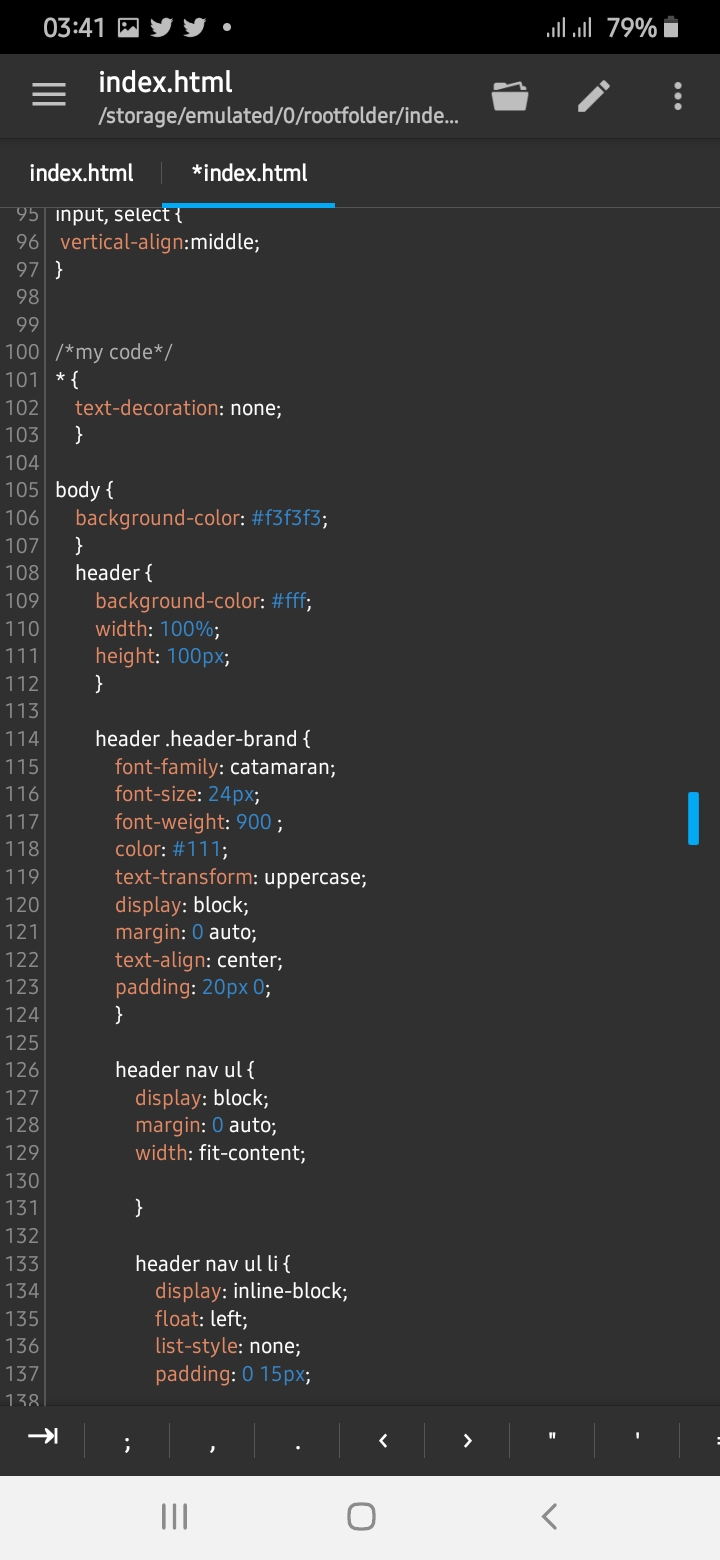Insert a period from the symbol bar
Viewport: 720px width, 1560px height.
click(x=298, y=1441)
